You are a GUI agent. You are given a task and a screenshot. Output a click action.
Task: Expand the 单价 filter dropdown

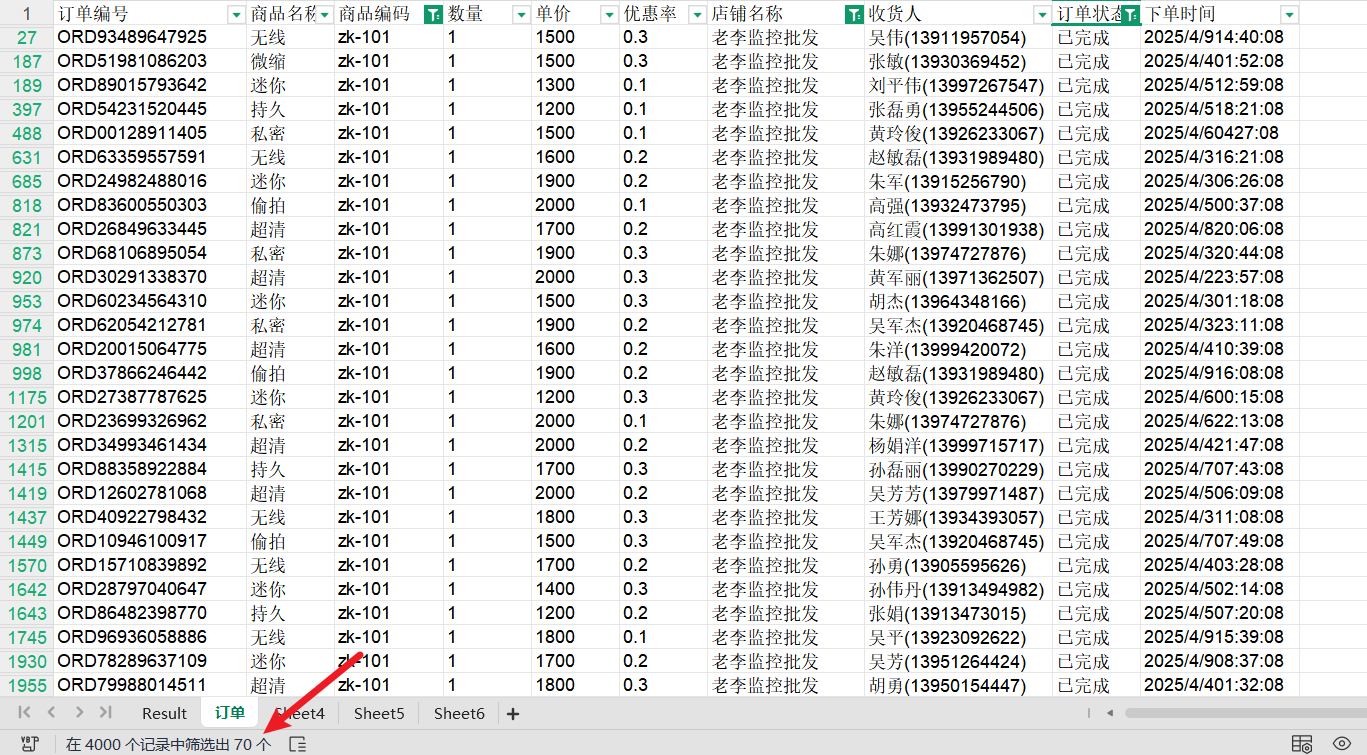[608, 14]
